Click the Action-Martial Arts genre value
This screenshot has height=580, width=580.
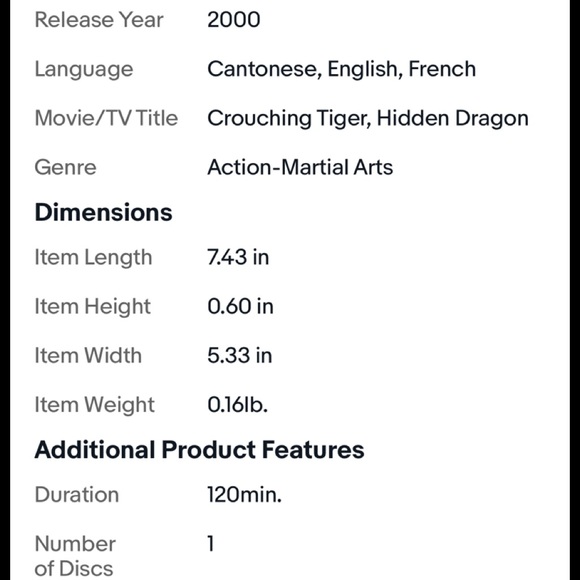pyautogui.click(x=300, y=167)
